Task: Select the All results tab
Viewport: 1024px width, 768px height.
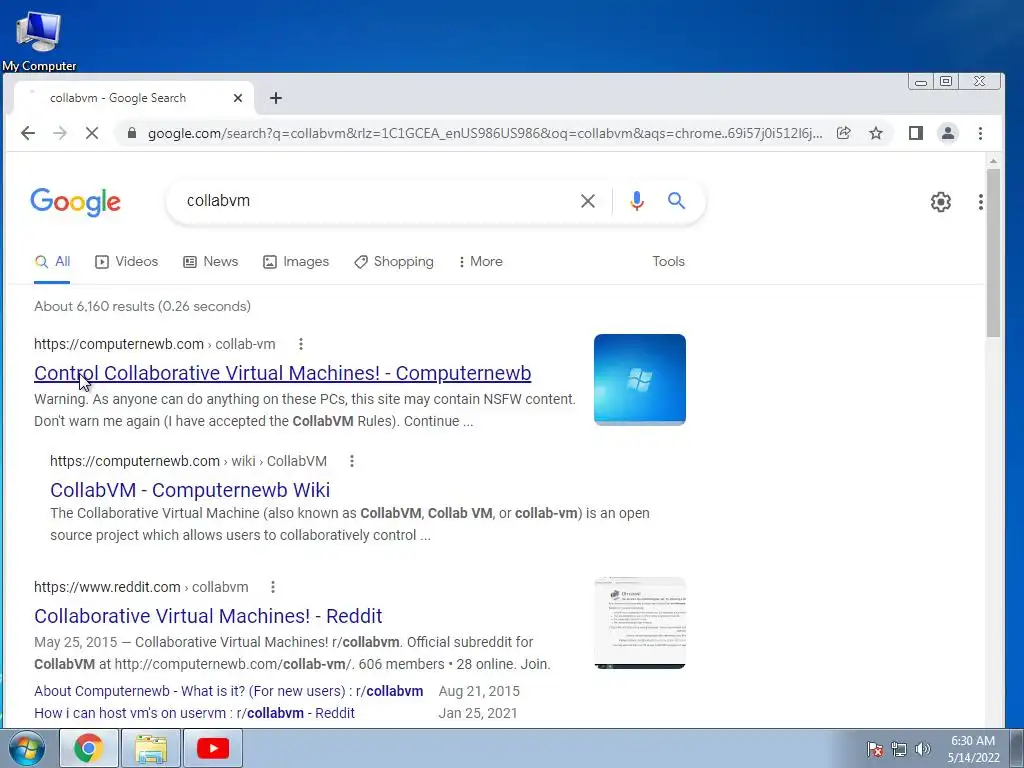Action: 52,262
